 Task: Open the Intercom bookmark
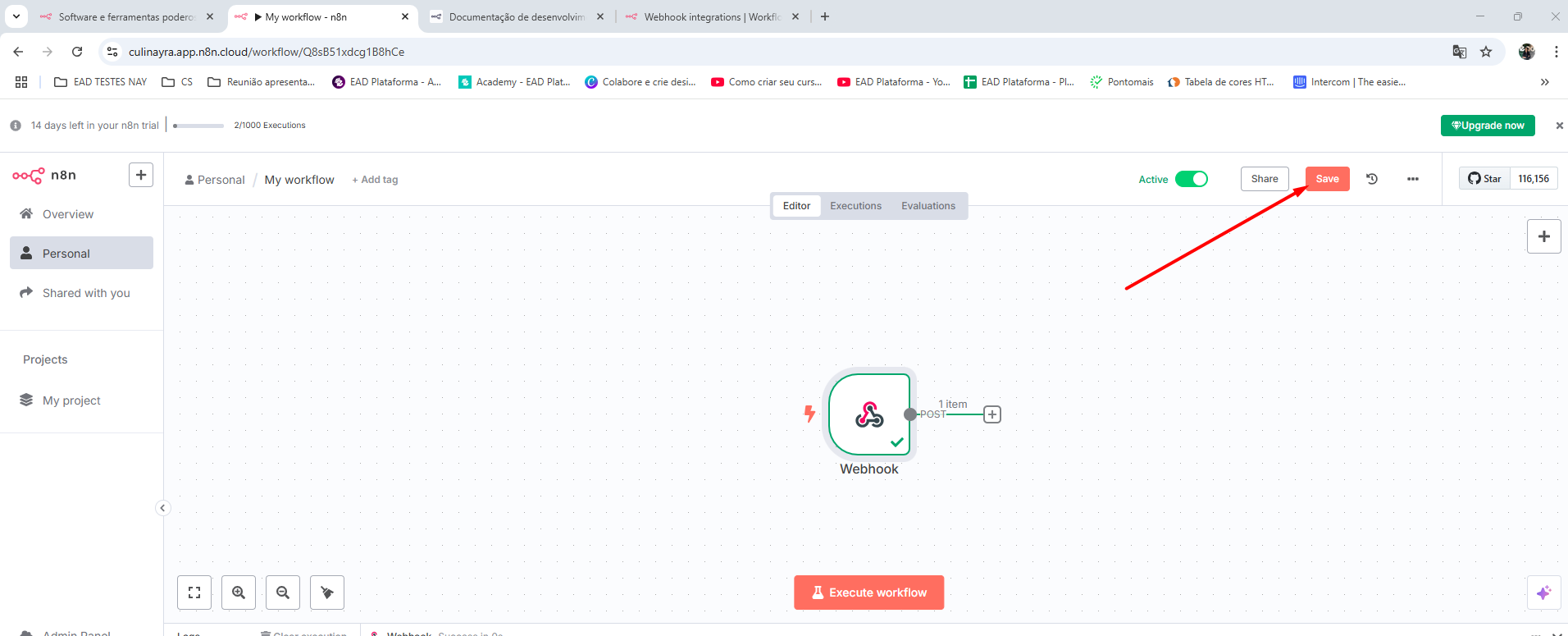click(1349, 82)
